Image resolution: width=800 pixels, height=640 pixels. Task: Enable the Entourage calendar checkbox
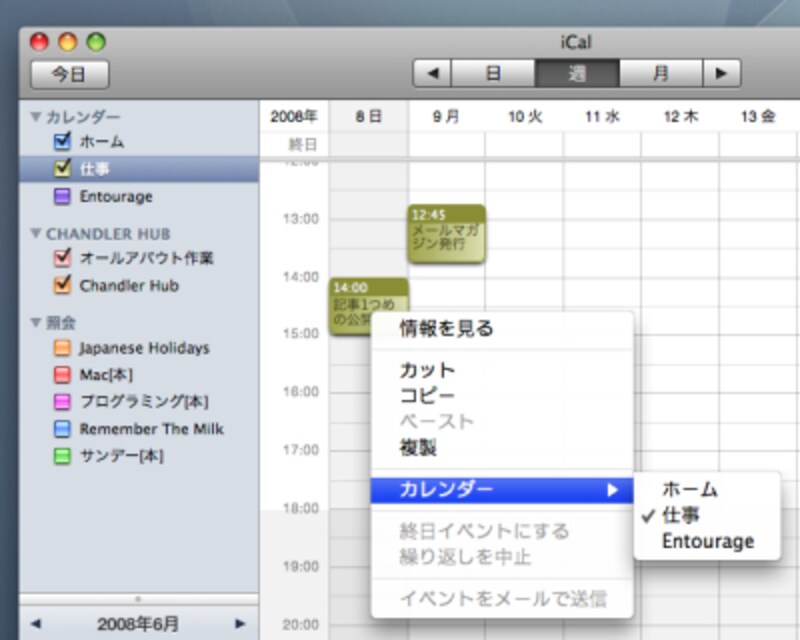[x=62, y=197]
